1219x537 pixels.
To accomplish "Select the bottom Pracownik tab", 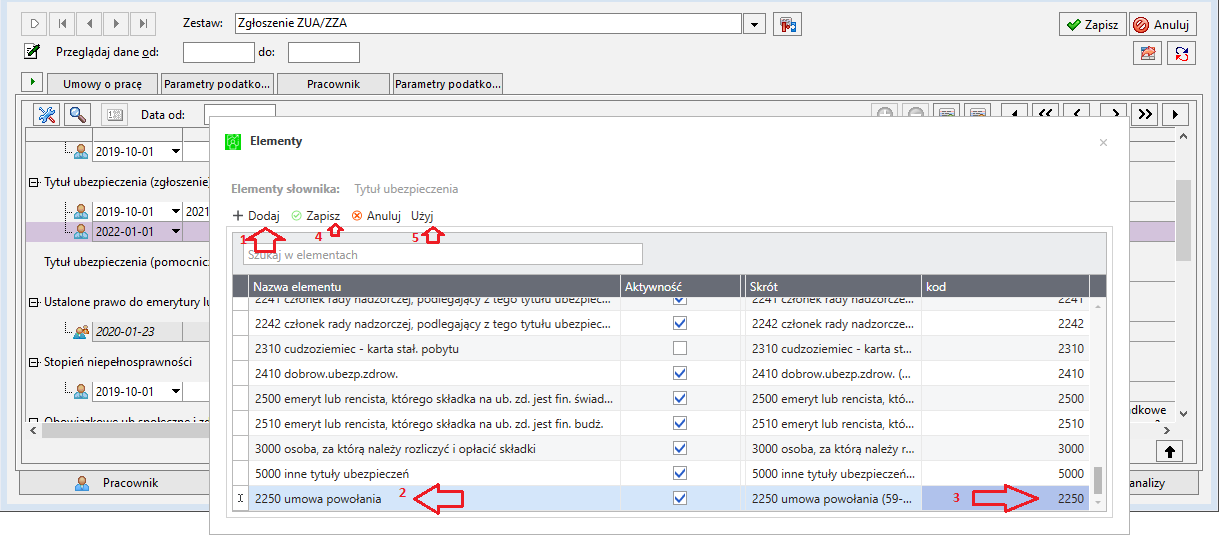I will pos(116,483).
